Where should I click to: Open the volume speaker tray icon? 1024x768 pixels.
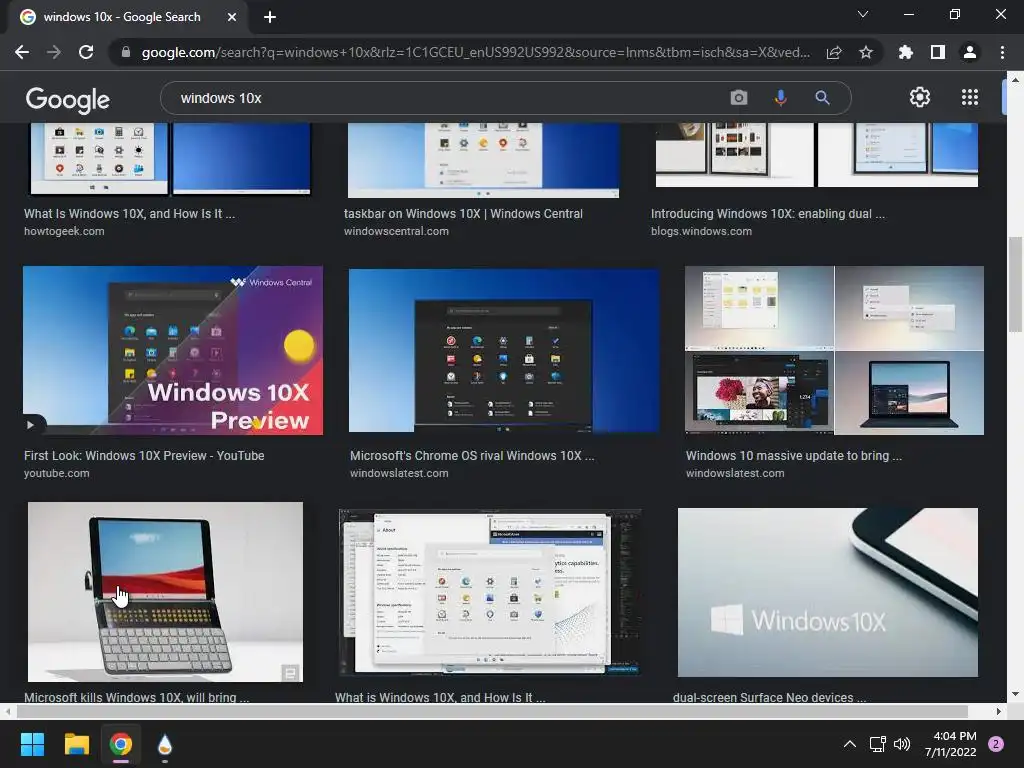pyautogui.click(x=902, y=744)
